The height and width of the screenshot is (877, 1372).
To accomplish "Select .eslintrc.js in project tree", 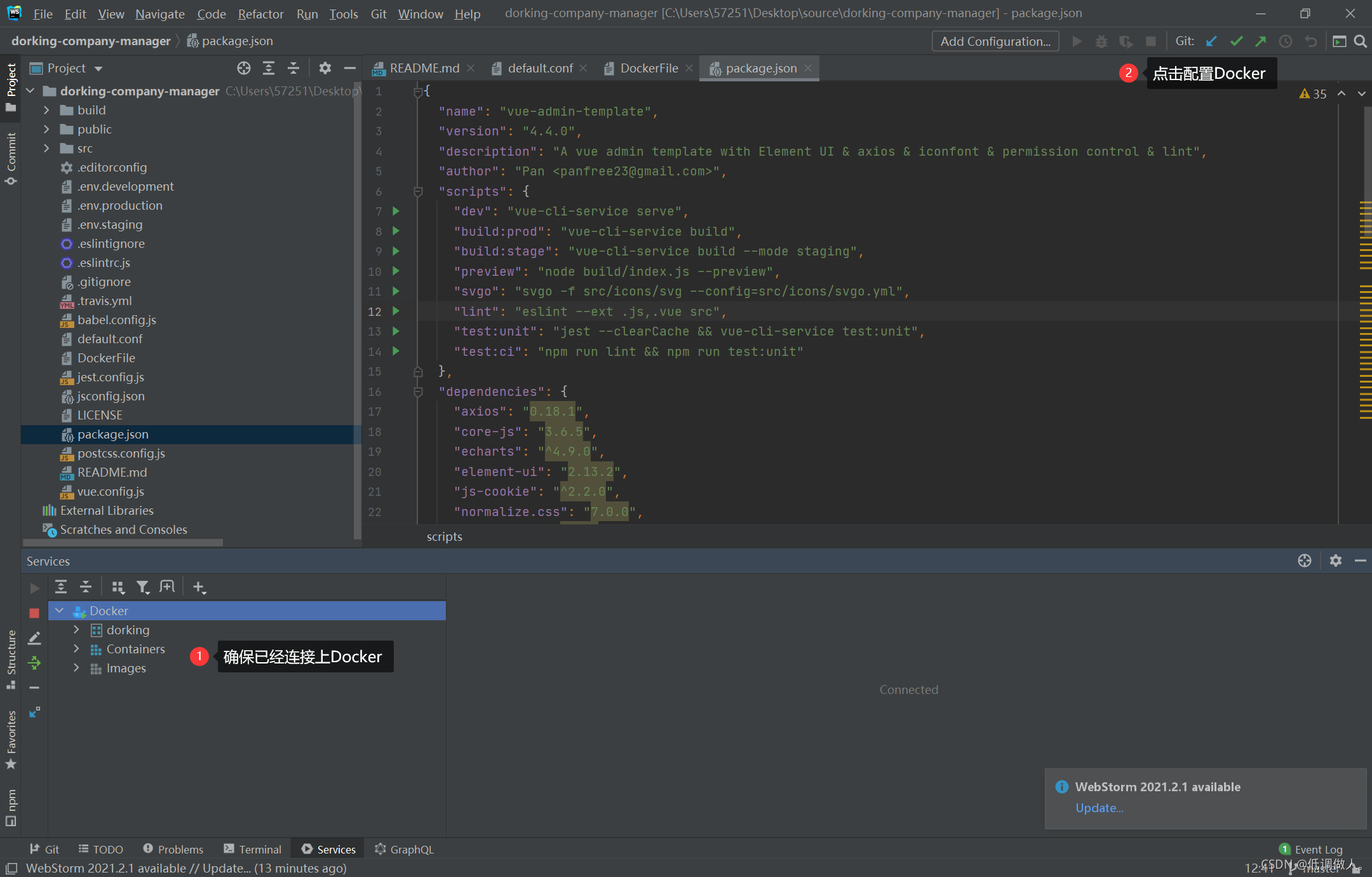I will pos(104,262).
